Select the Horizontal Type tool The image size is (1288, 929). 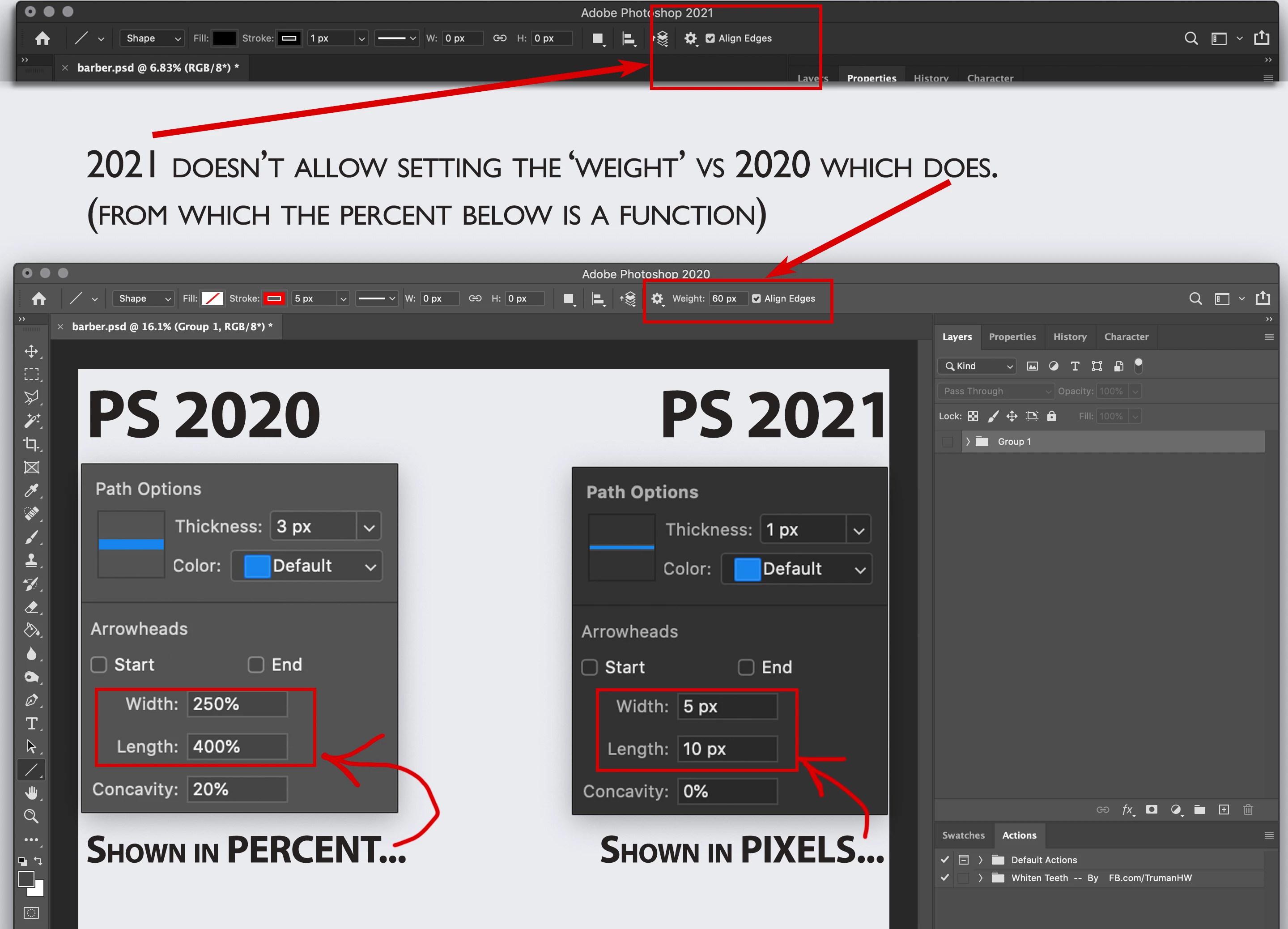(x=32, y=723)
